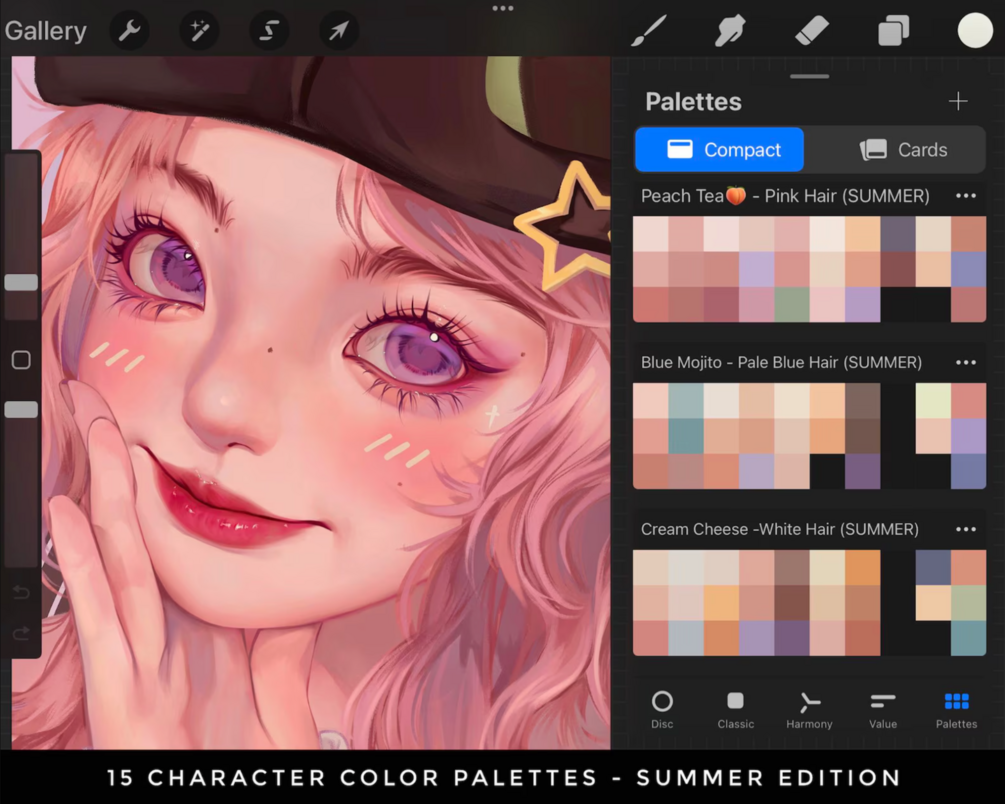Pick teal swatch in Blue Mojito top row
The height and width of the screenshot is (804, 1005).
pos(686,401)
